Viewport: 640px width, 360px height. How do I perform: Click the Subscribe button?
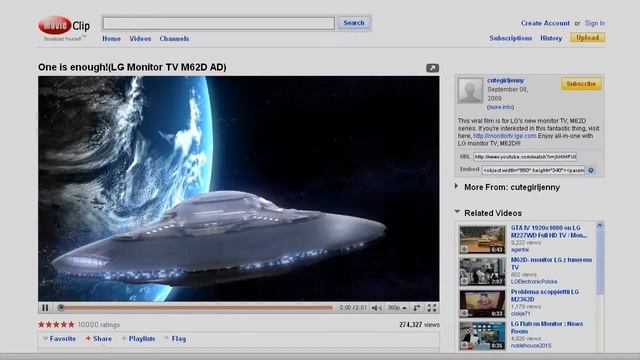click(581, 84)
